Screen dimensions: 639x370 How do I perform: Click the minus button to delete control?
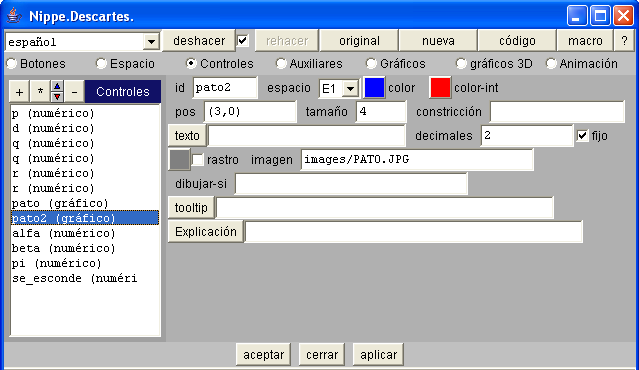point(74,92)
